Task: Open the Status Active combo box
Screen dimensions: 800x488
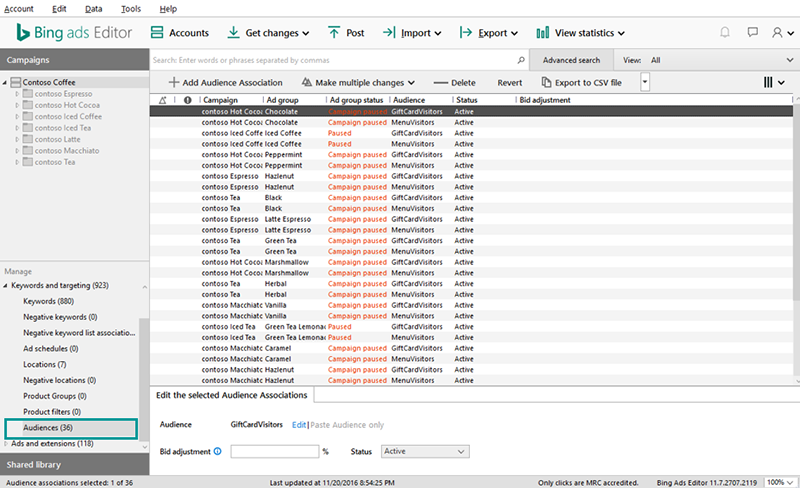Action: tap(425, 451)
